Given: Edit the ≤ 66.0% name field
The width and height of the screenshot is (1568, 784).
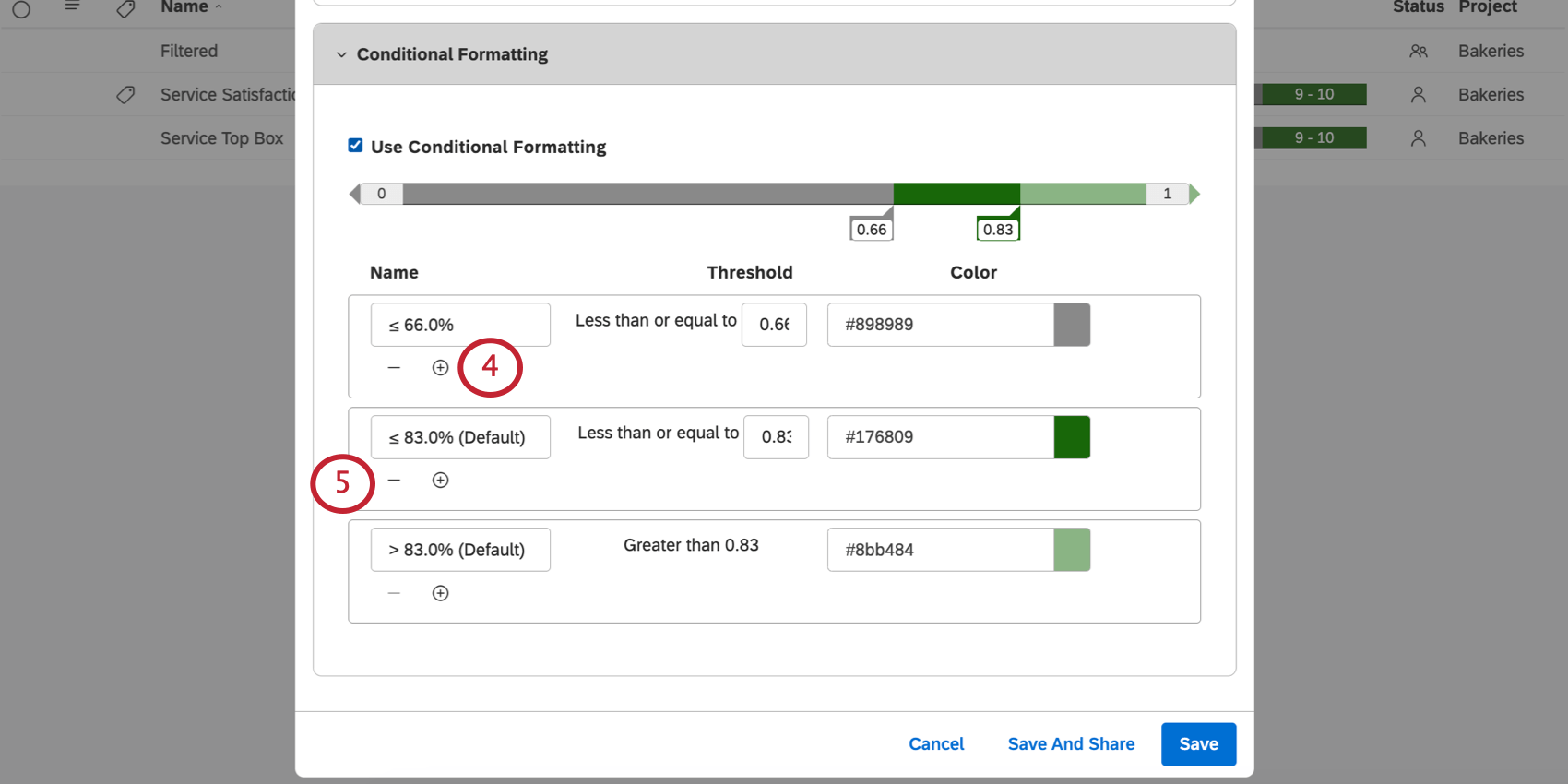Looking at the screenshot, I should (460, 325).
